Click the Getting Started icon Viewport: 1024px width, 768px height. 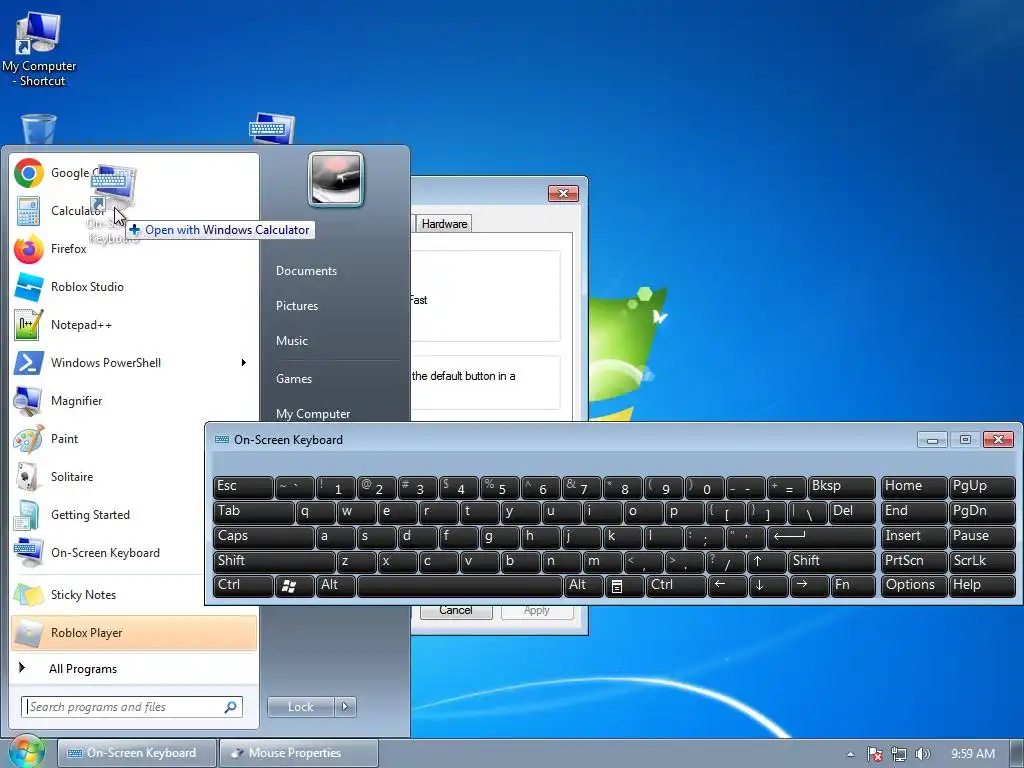(29, 515)
